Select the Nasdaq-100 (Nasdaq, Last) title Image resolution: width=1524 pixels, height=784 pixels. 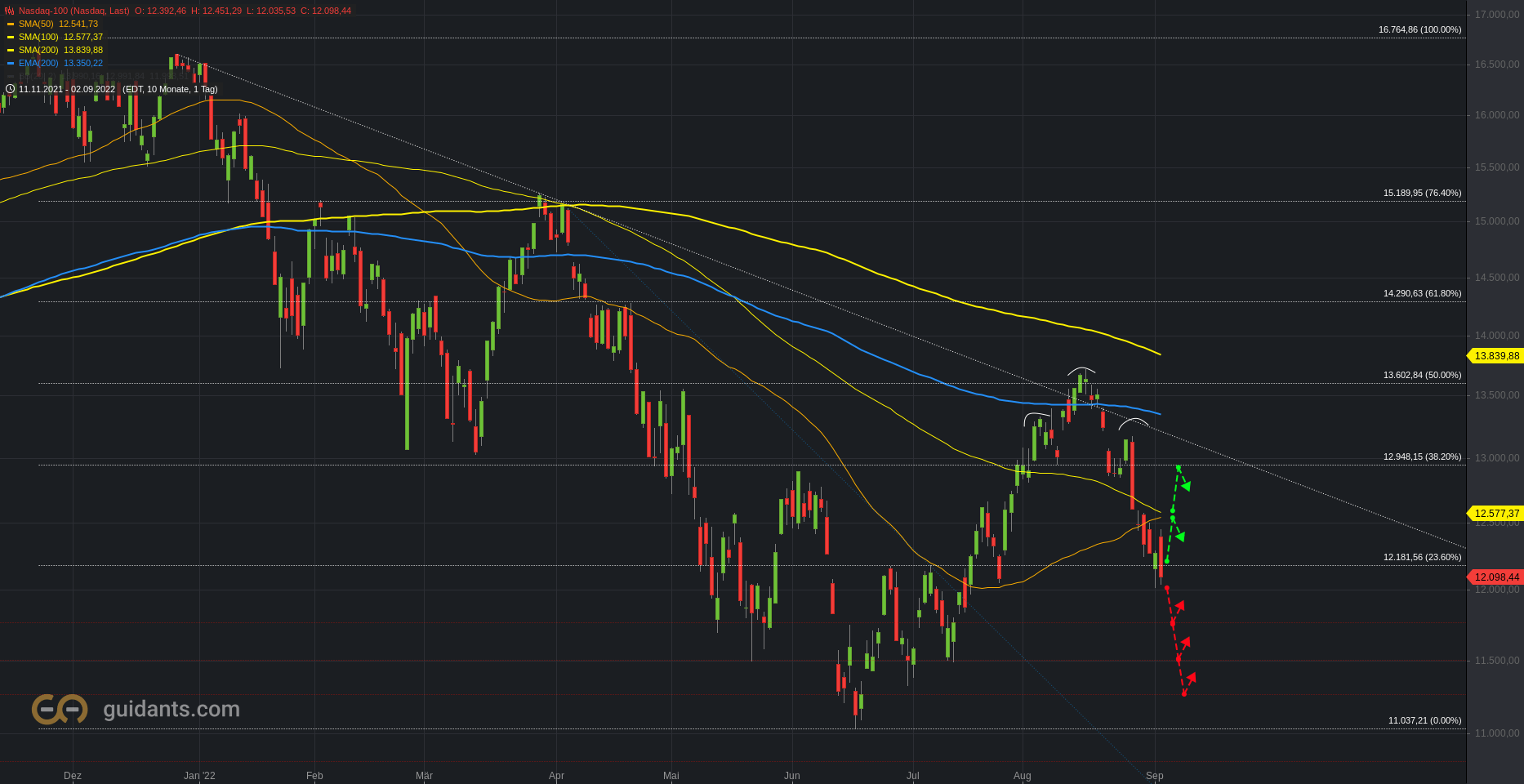[74, 11]
